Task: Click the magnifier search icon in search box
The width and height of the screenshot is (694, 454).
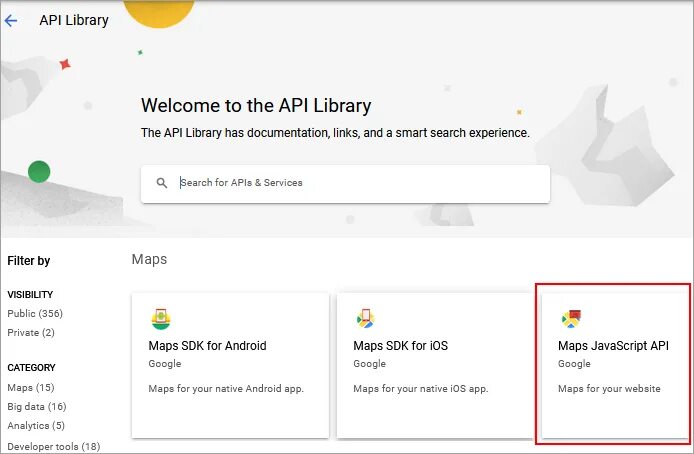Action: coord(162,183)
